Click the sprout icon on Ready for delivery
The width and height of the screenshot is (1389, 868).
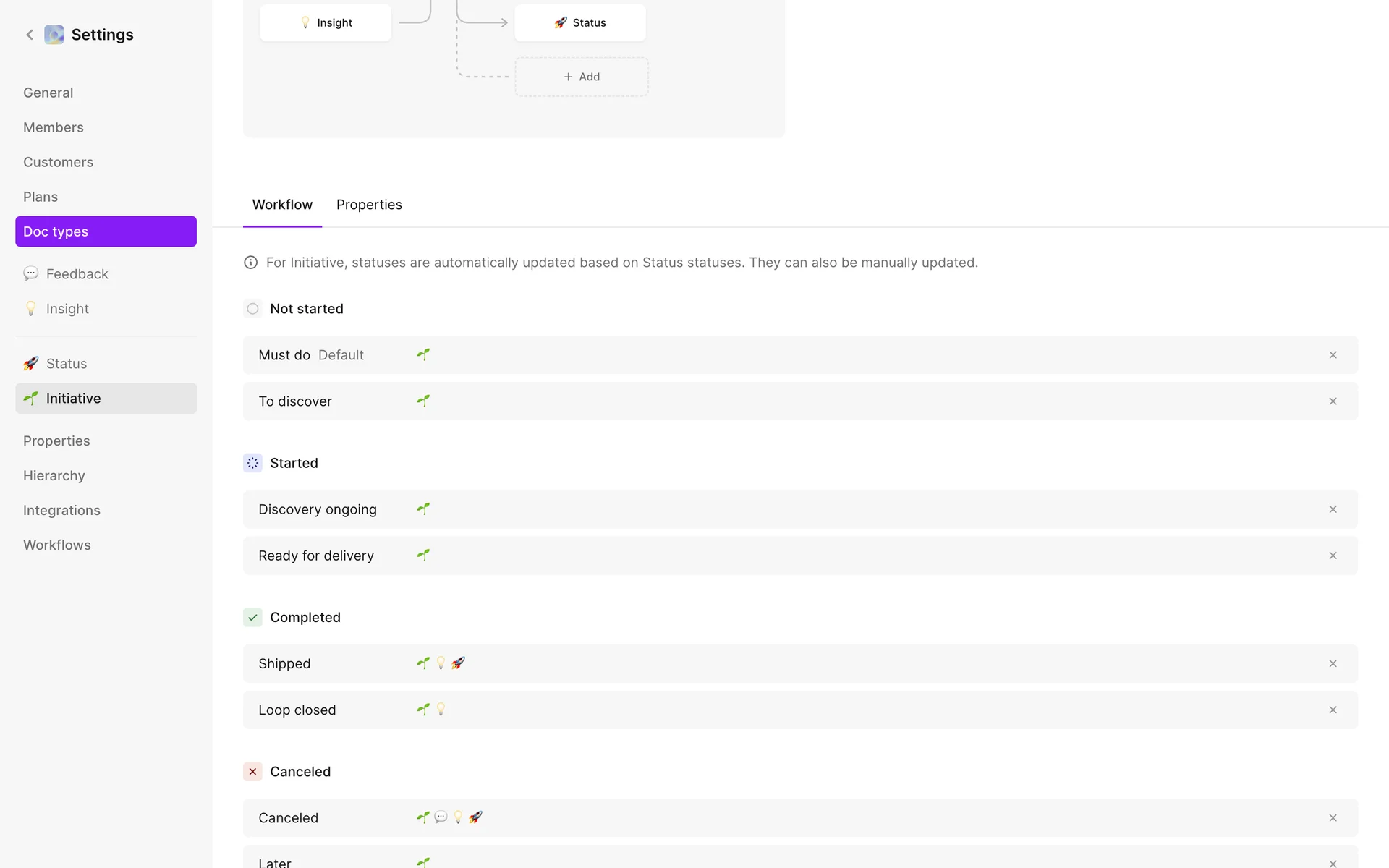click(423, 556)
